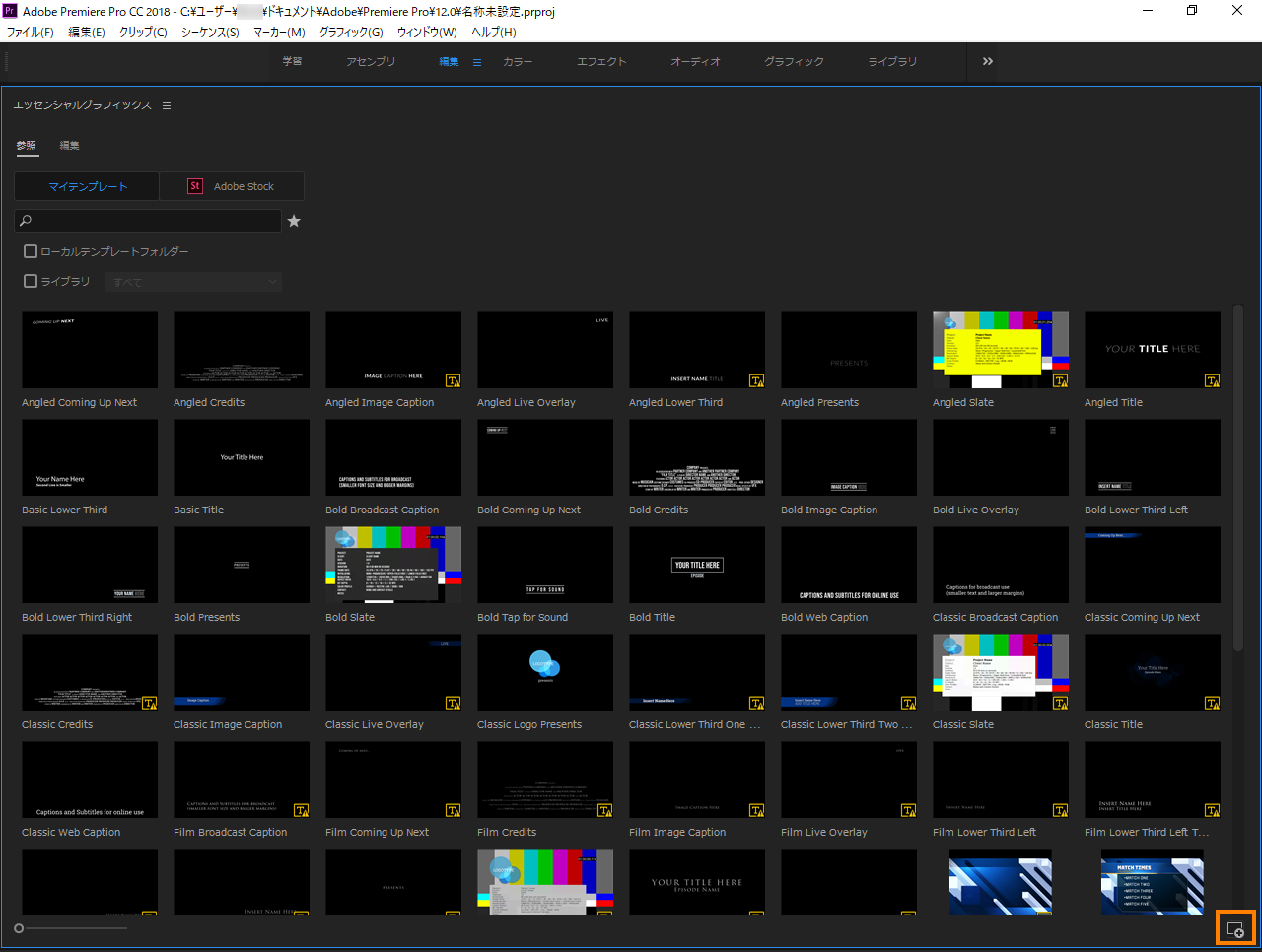Click font warning badge on Film Coming Up Next

point(453,810)
